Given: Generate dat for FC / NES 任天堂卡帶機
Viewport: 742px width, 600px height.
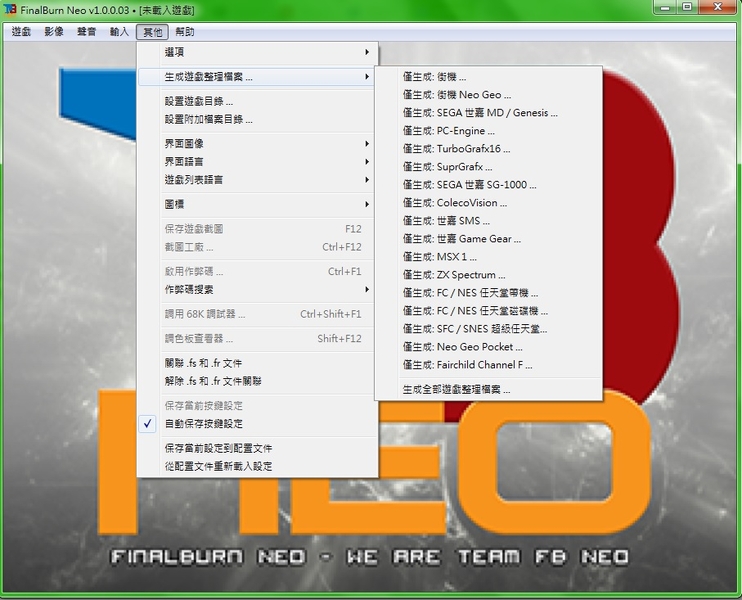Looking at the screenshot, I should click(488, 292).
